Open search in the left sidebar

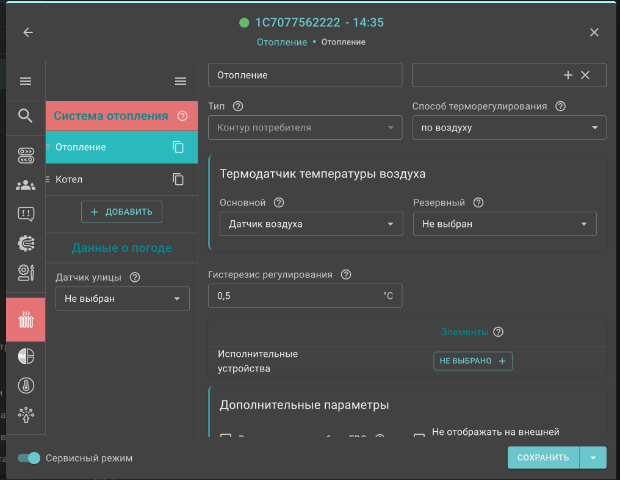26,116
